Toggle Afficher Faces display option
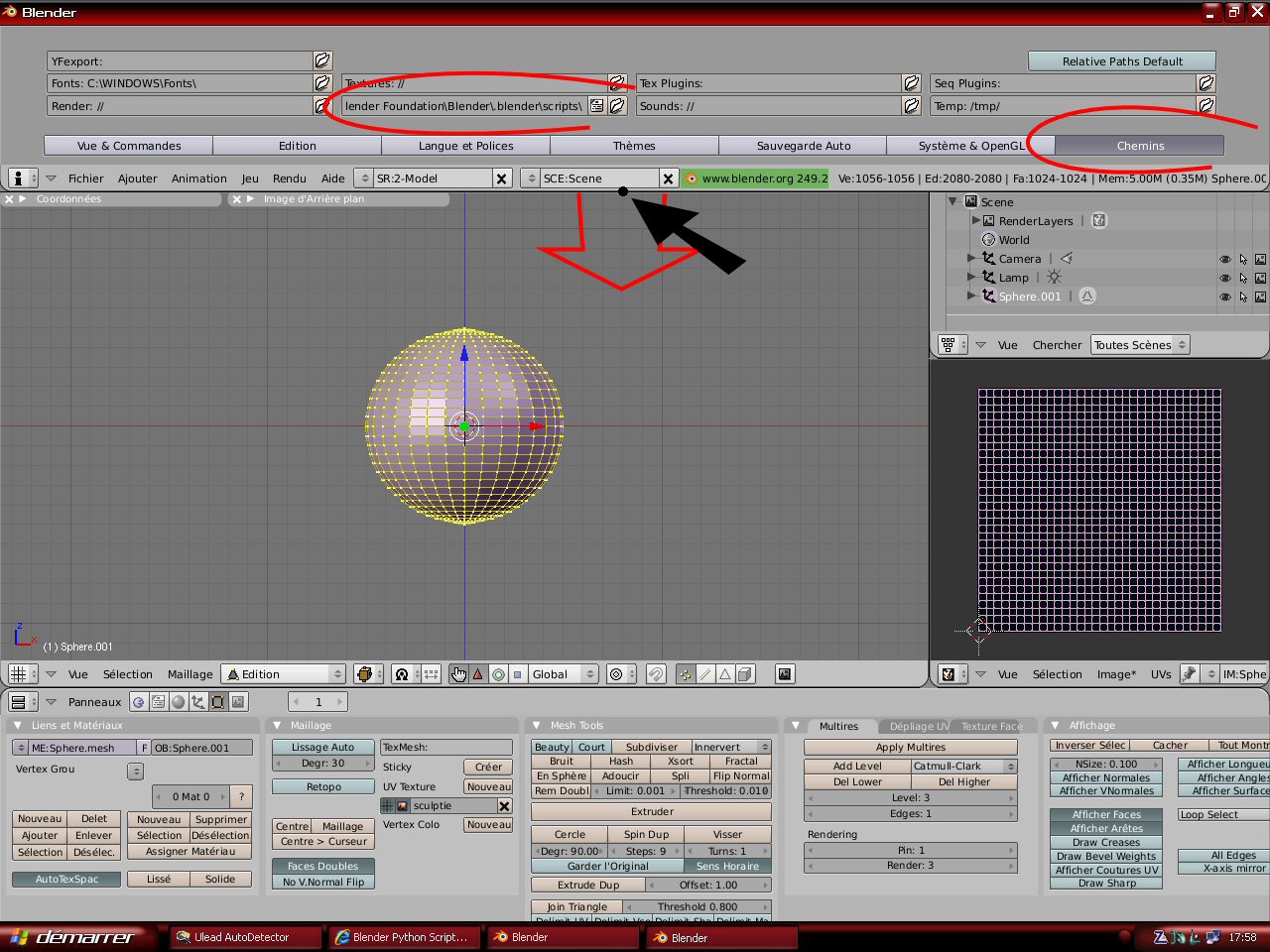 (1106, 815)
